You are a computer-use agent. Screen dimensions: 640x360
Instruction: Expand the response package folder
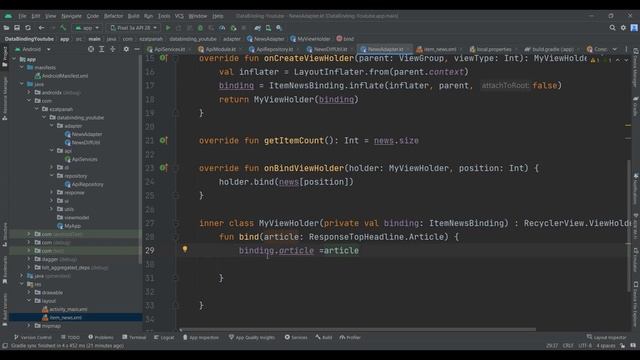click(x=52, y=192)
